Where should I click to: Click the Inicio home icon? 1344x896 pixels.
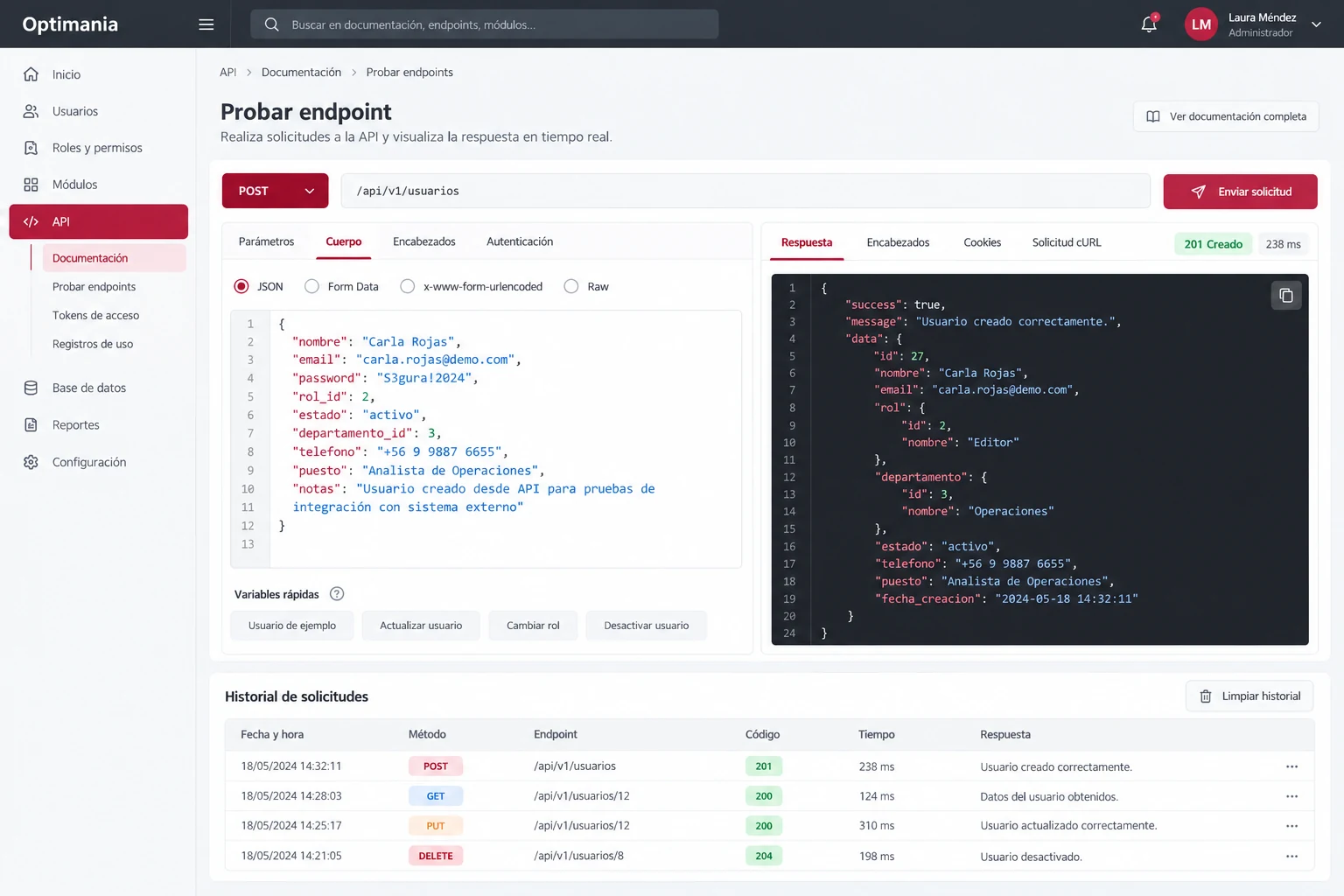31,74
